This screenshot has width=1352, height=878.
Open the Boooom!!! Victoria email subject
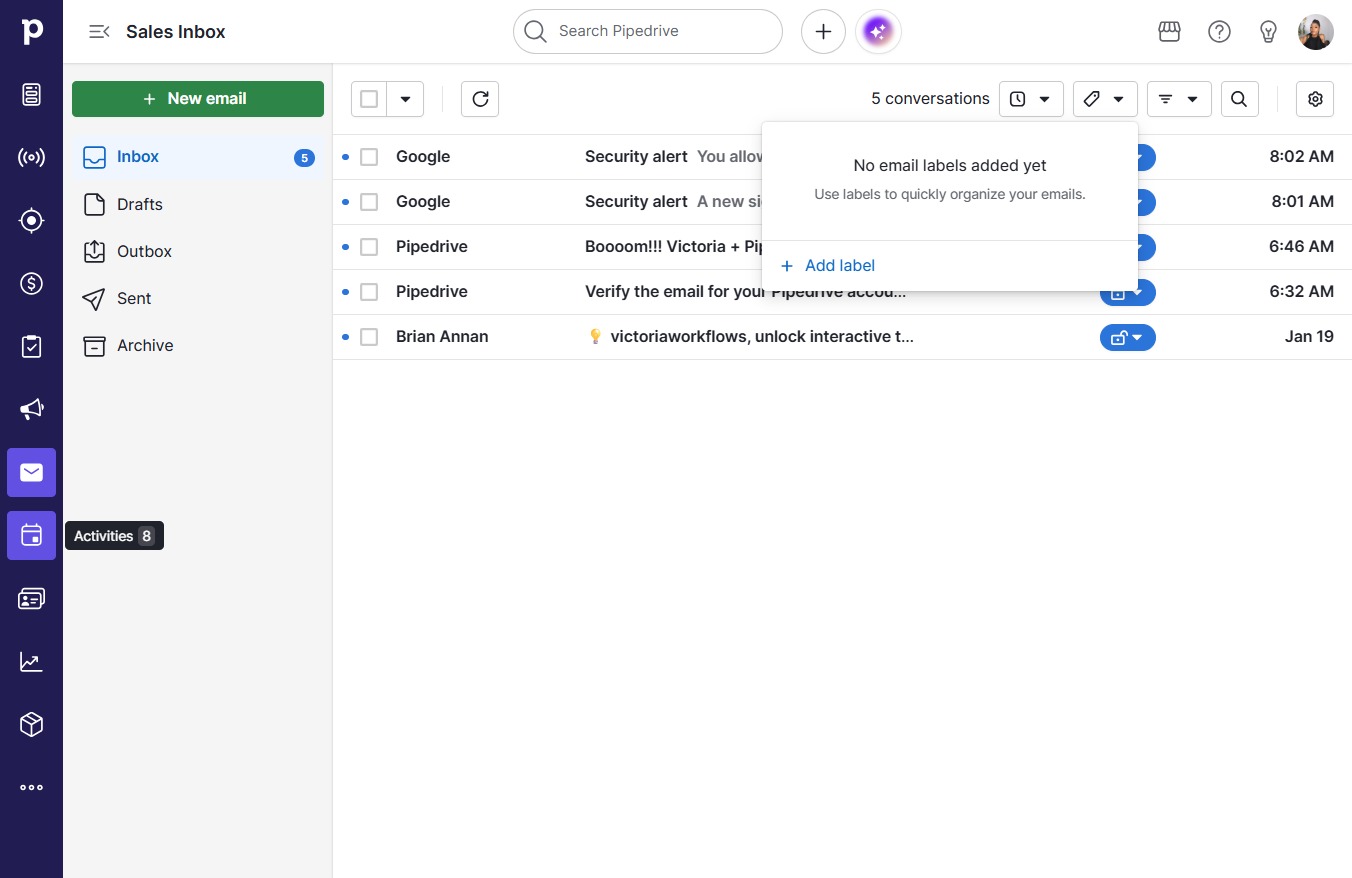point(674,247)
